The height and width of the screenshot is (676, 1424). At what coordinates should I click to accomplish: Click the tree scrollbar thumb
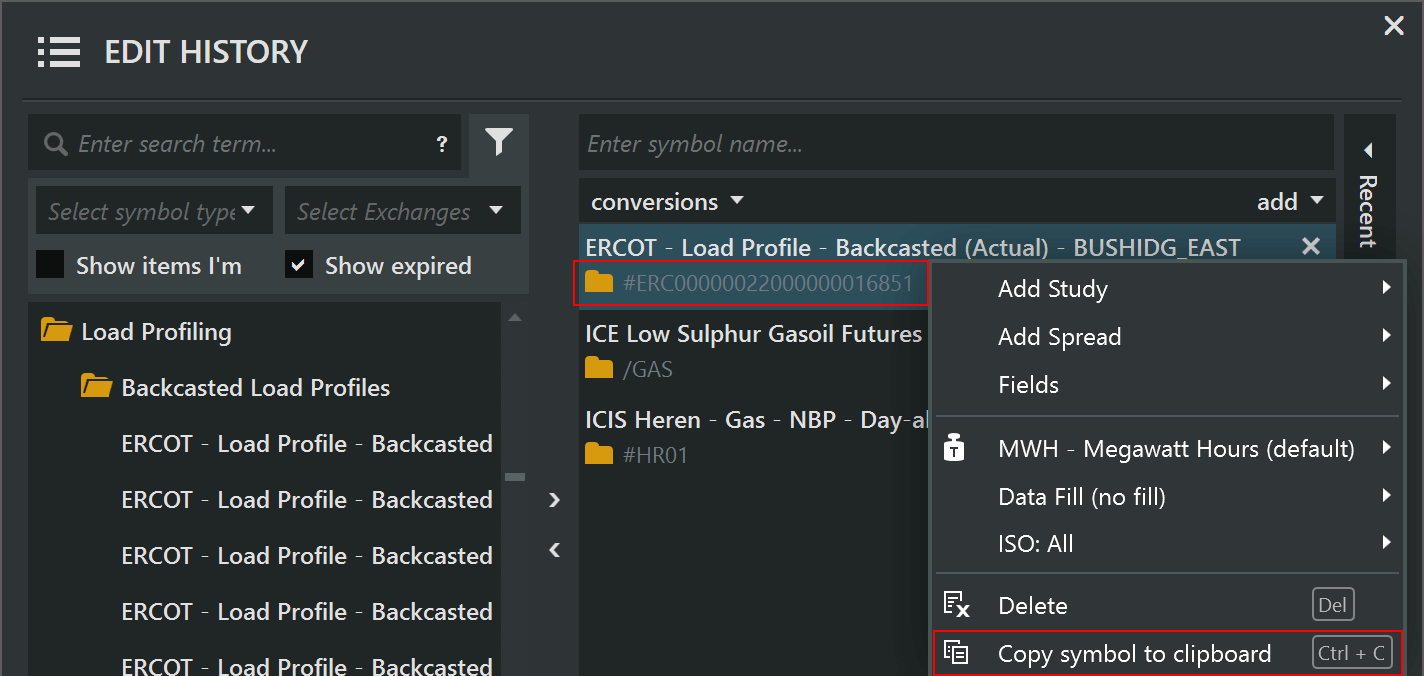pyautogui.click(x=515, y=477)
